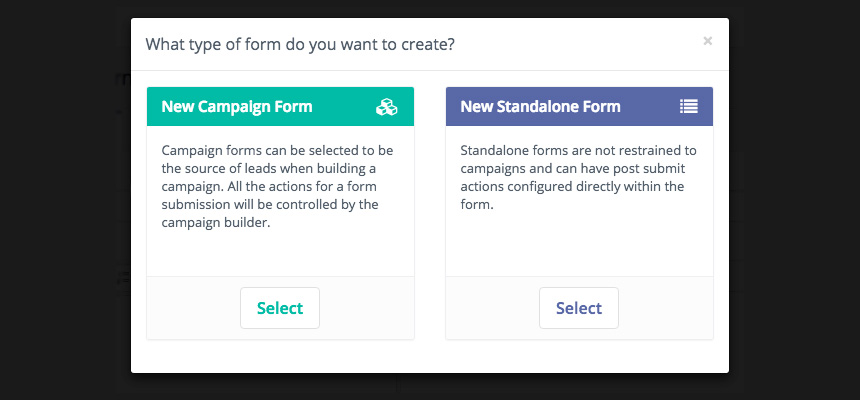Click the New Campaign Form title text
Screen dimensions: 860x400
(237, 106)
